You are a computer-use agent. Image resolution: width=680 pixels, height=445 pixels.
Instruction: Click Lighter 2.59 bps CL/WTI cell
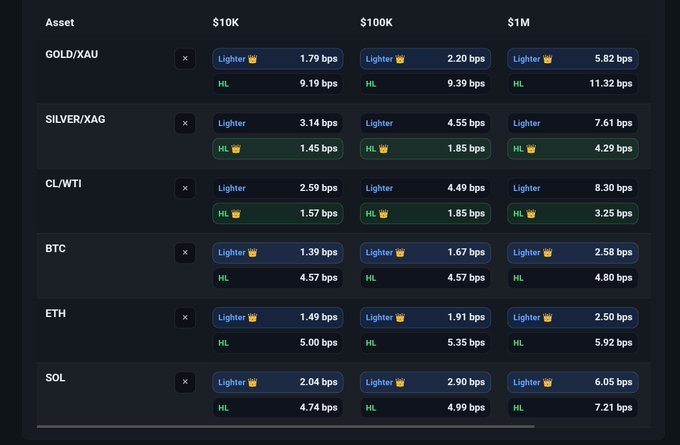point(278,188)
